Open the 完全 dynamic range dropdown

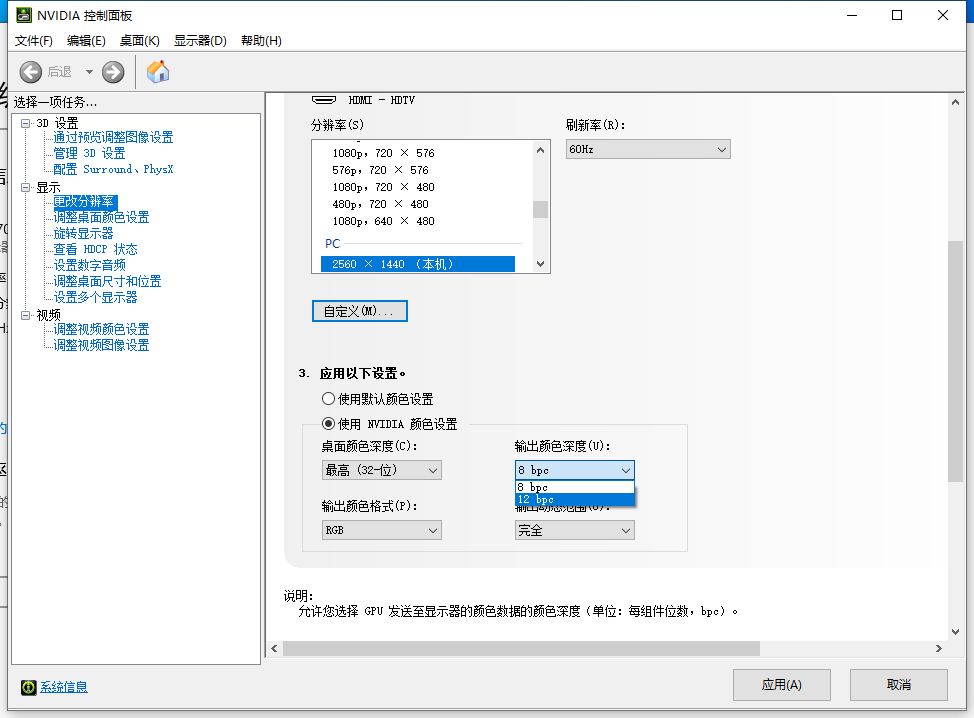point(575,530)
